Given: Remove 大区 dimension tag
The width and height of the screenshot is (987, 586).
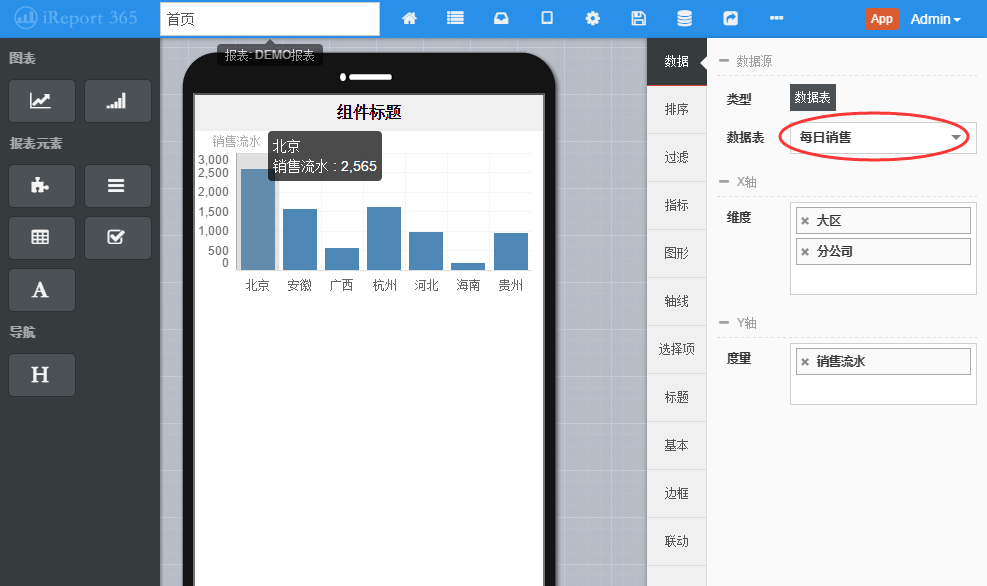Looking at the screenshot, I should (x=804, y=221).
